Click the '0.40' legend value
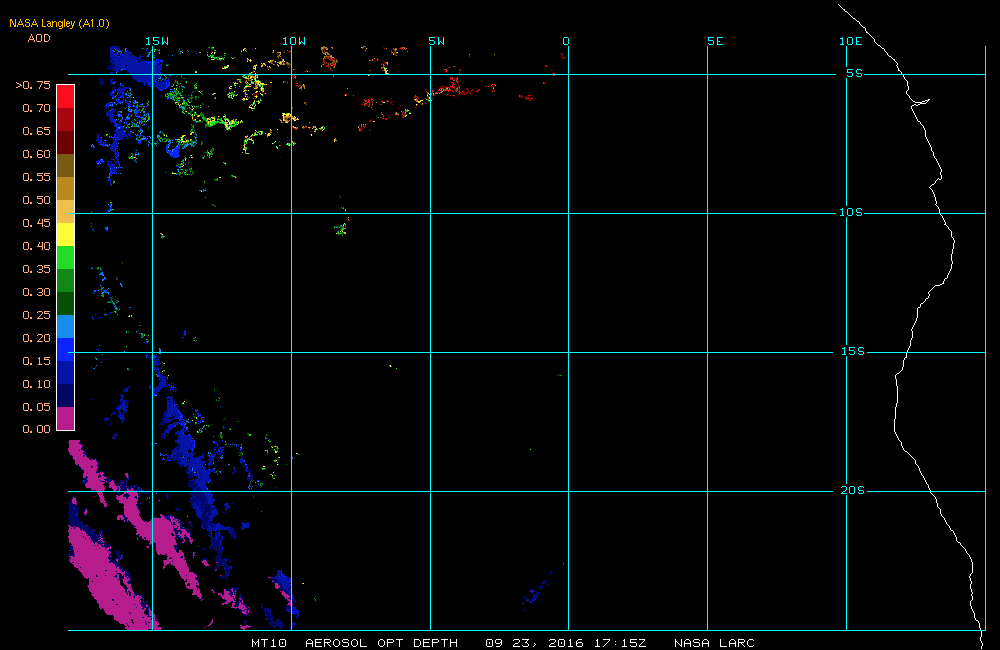1000x650 pixels. click(x=36, y=246)
